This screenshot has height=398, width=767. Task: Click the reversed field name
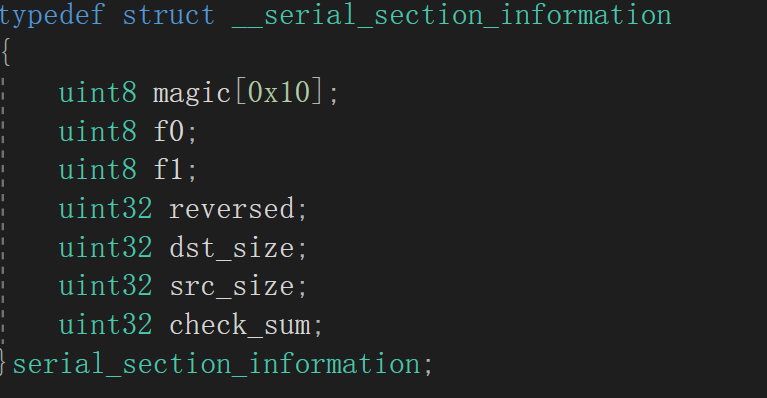click(x=232, y=209)
